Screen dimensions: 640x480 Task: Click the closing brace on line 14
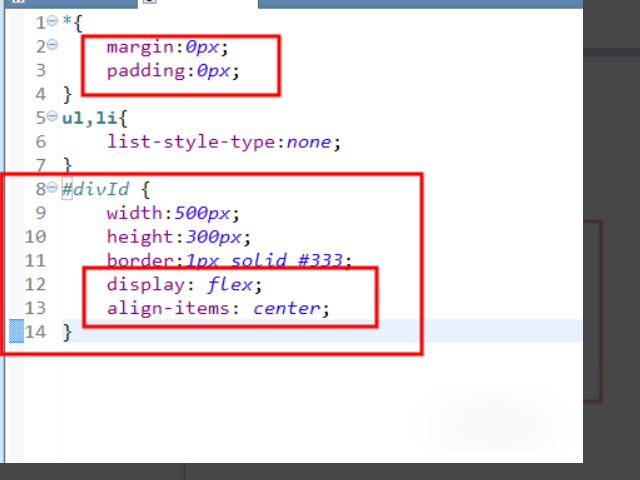tap(67, 332)
